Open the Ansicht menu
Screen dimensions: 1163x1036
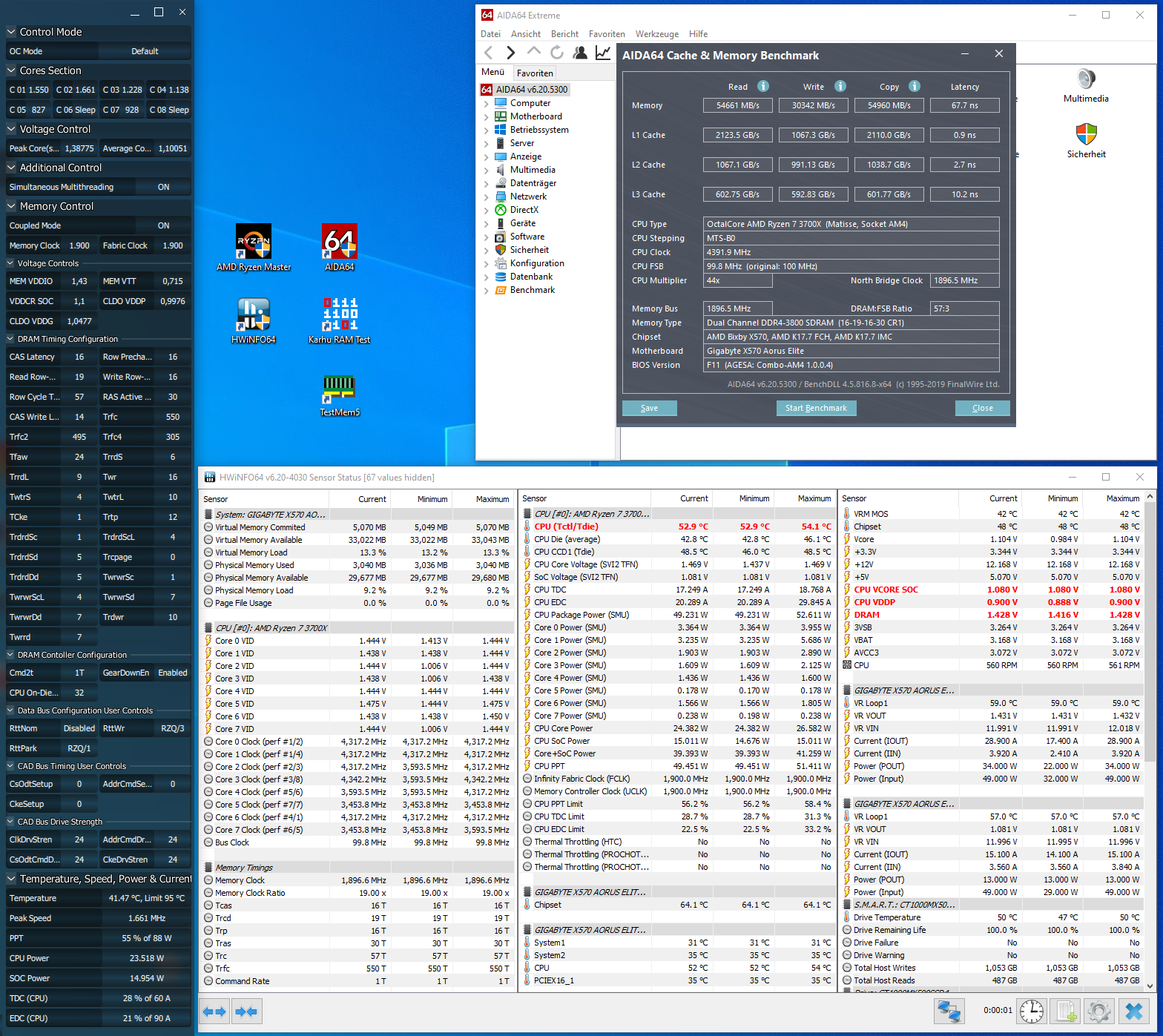526,34
